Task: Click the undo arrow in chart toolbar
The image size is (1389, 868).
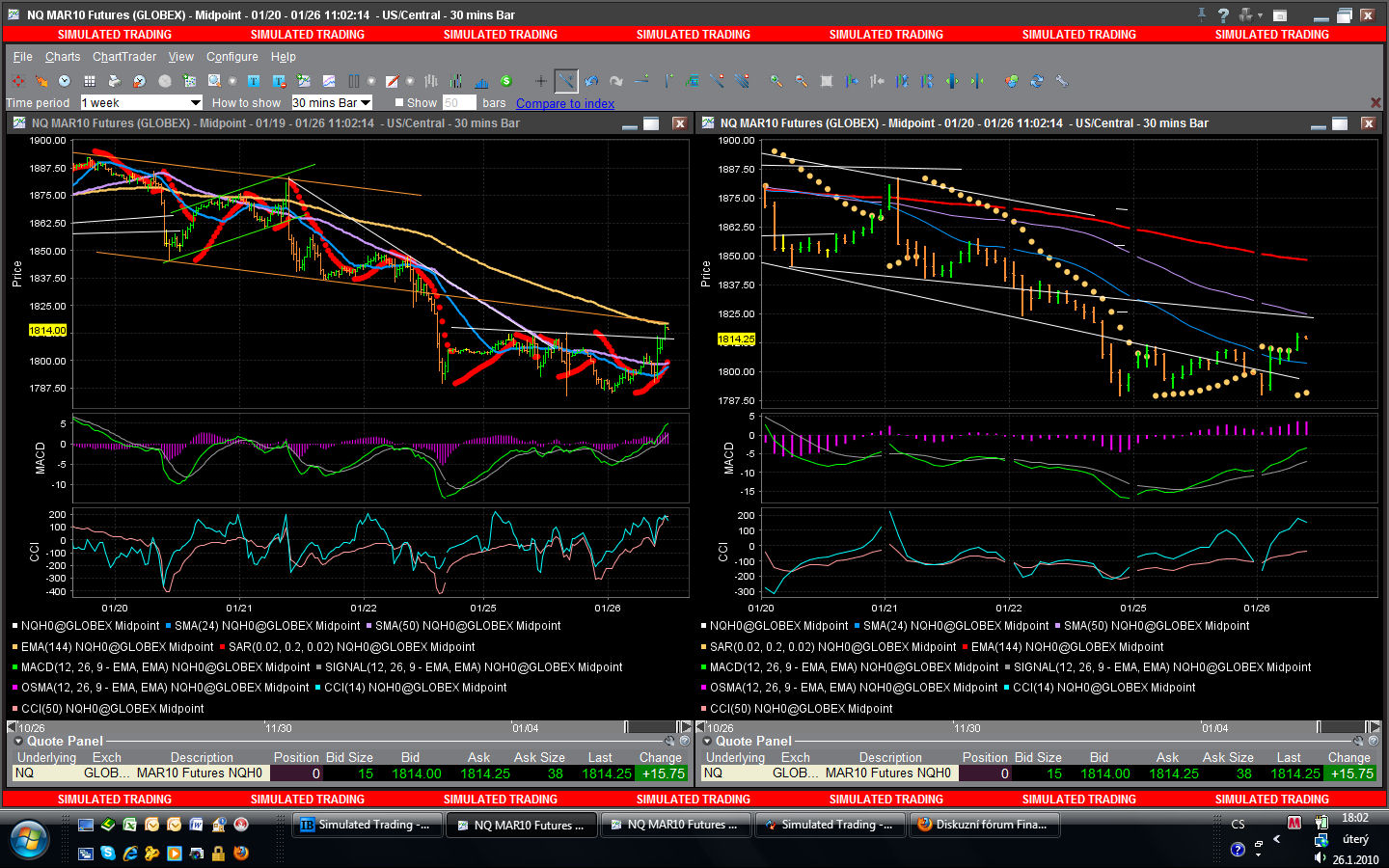Action: point(591,81)
